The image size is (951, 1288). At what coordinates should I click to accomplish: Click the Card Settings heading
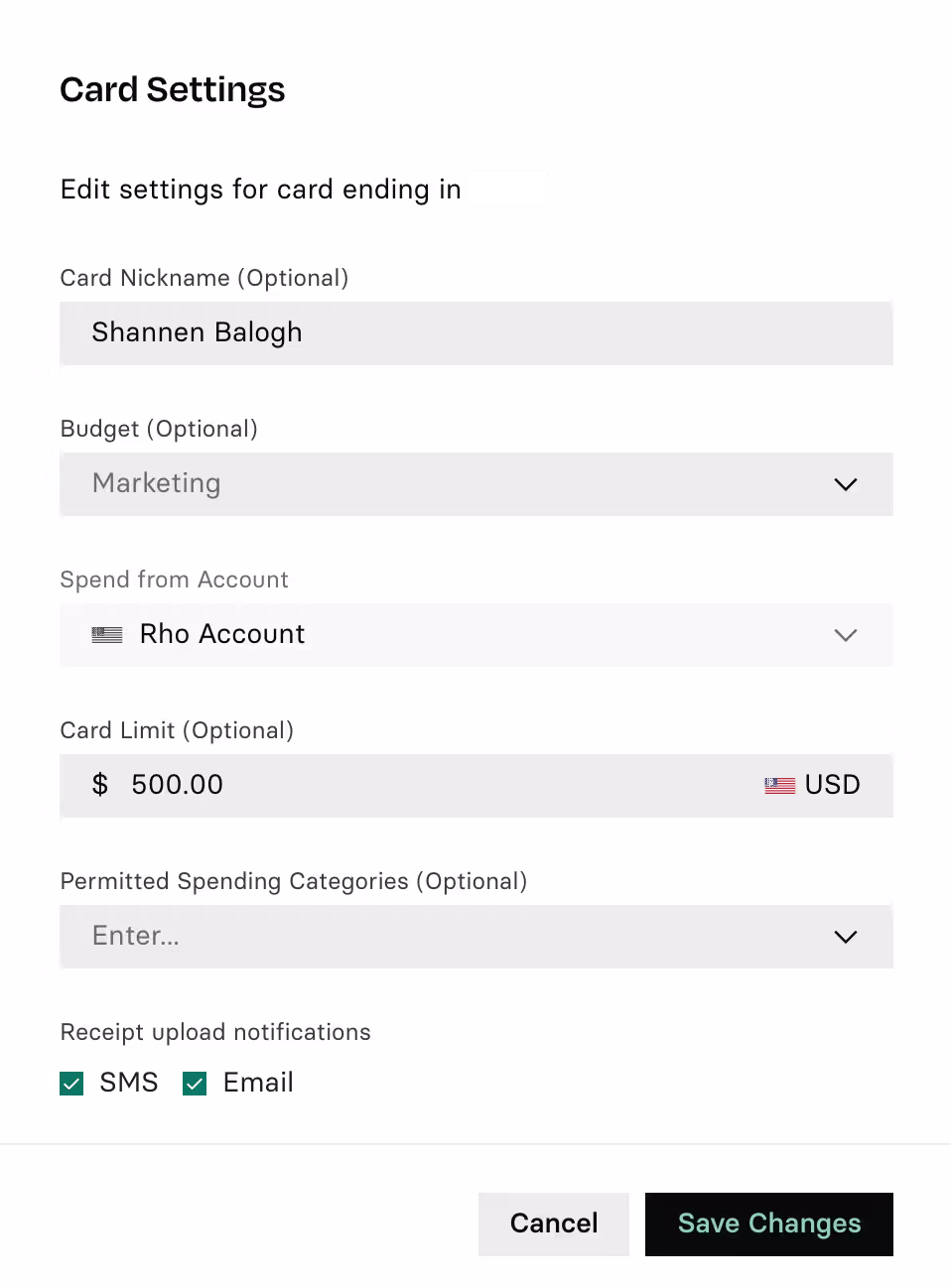[173, 90]
